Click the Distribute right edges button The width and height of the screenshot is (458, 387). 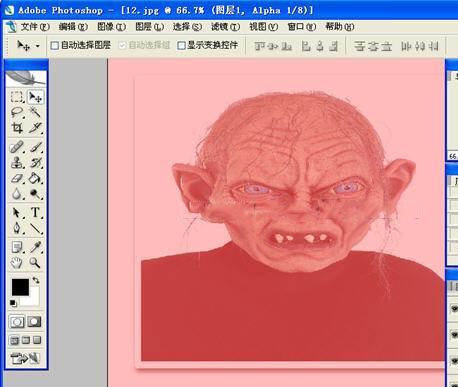pyautogui.click(x=433, y=46)
